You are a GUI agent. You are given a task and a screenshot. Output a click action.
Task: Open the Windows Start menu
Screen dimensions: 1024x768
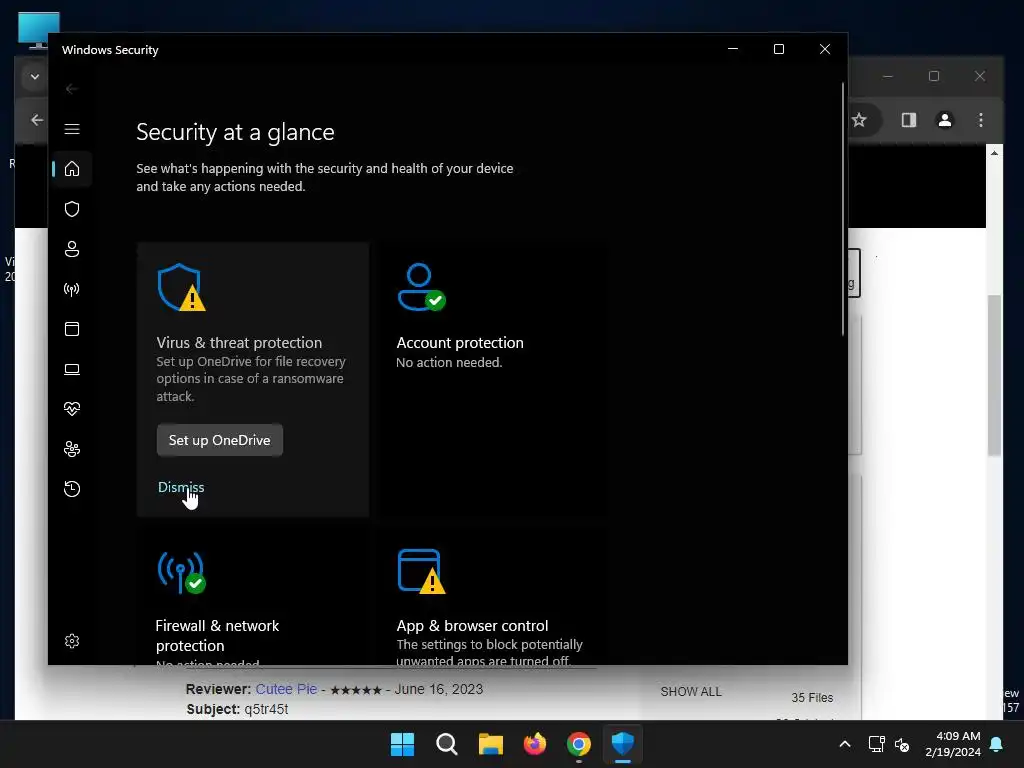pos(402,744)
